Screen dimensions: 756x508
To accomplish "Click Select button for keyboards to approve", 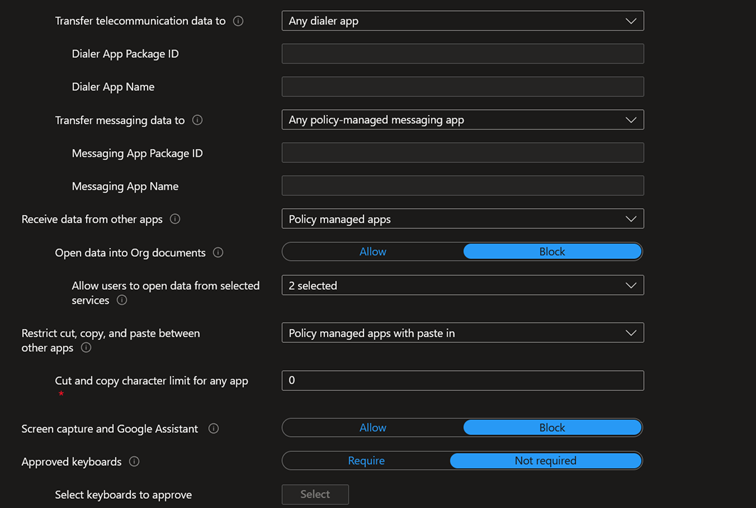I will (315, 494).
